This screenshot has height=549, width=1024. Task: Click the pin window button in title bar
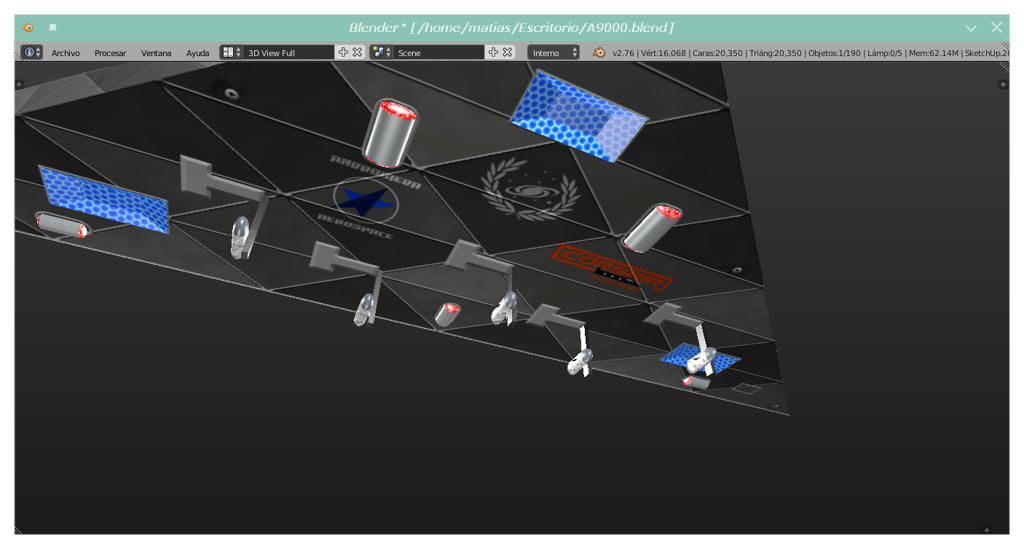click(x=53, y=27)
